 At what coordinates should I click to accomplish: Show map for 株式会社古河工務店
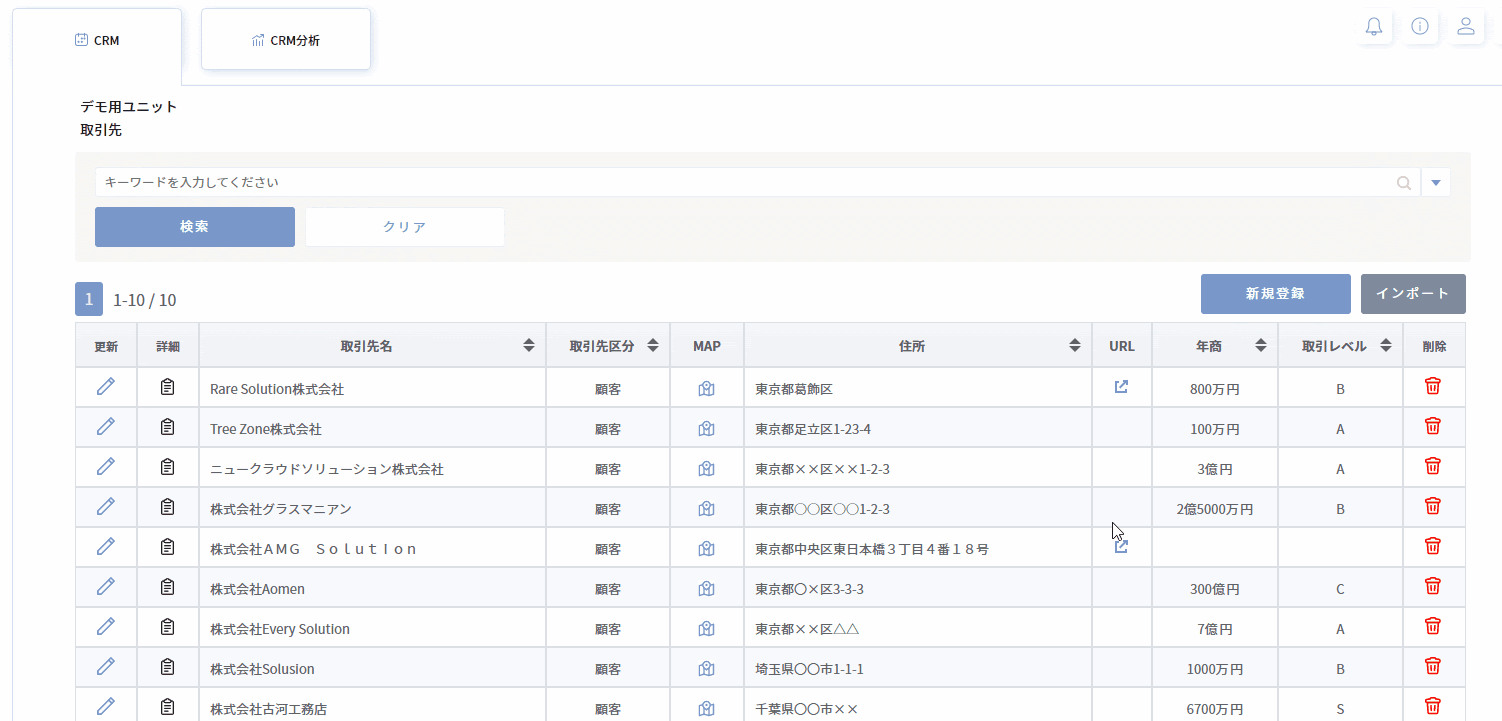[x=707, y=709]
